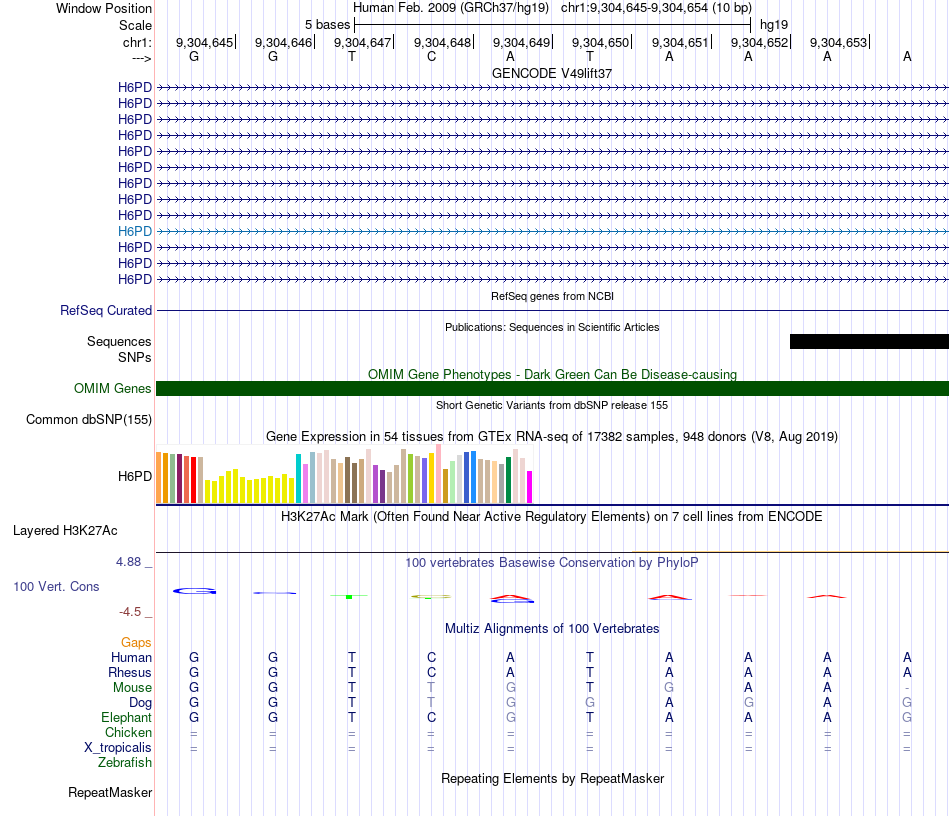Click the Window Position label
This screenshot has height=816, width=950.
point(104,8)
